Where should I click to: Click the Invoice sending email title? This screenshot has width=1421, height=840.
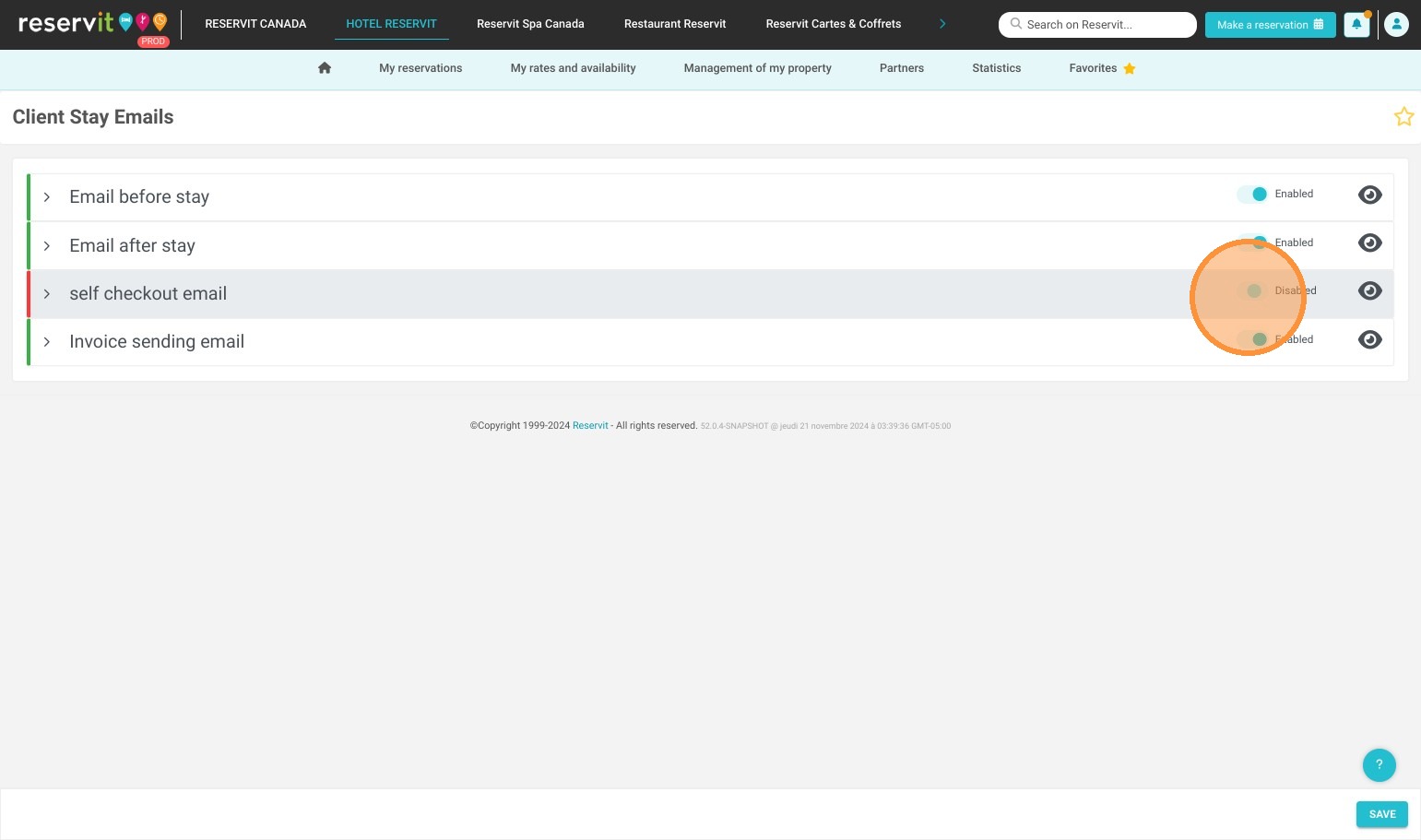pos(157,342)
